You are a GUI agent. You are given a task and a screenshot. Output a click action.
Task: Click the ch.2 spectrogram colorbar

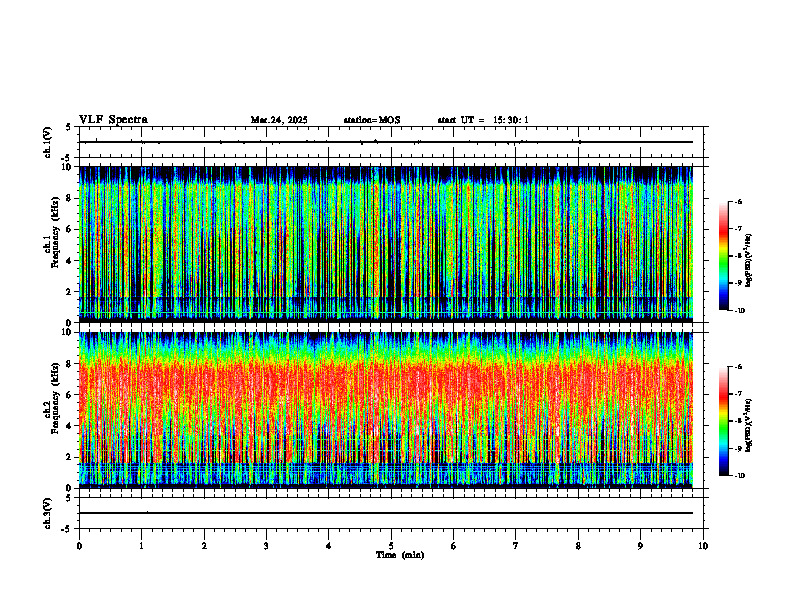(723, 421)
